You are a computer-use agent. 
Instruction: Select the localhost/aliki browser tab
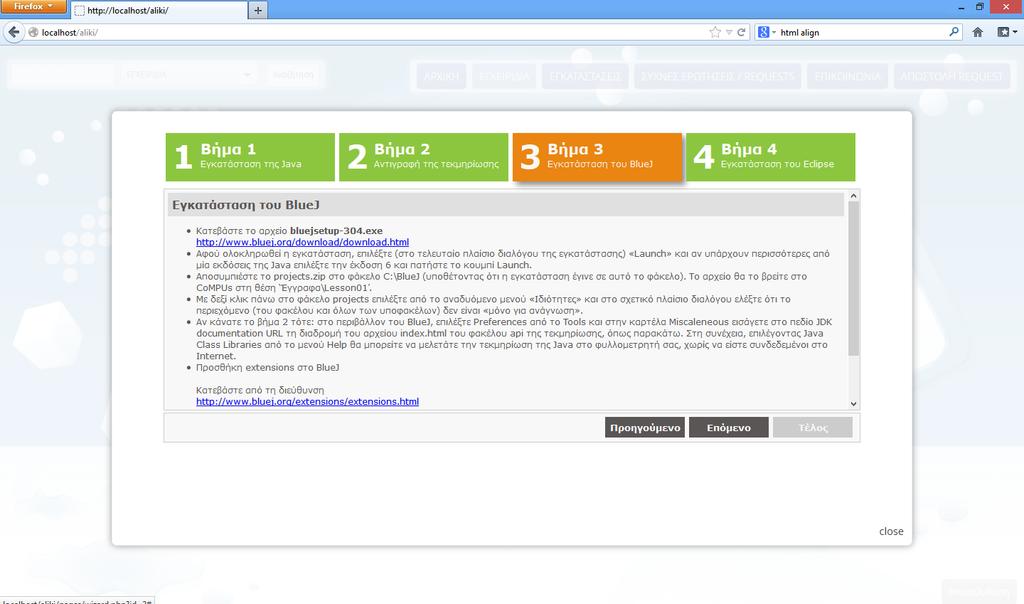pos(159,10)
